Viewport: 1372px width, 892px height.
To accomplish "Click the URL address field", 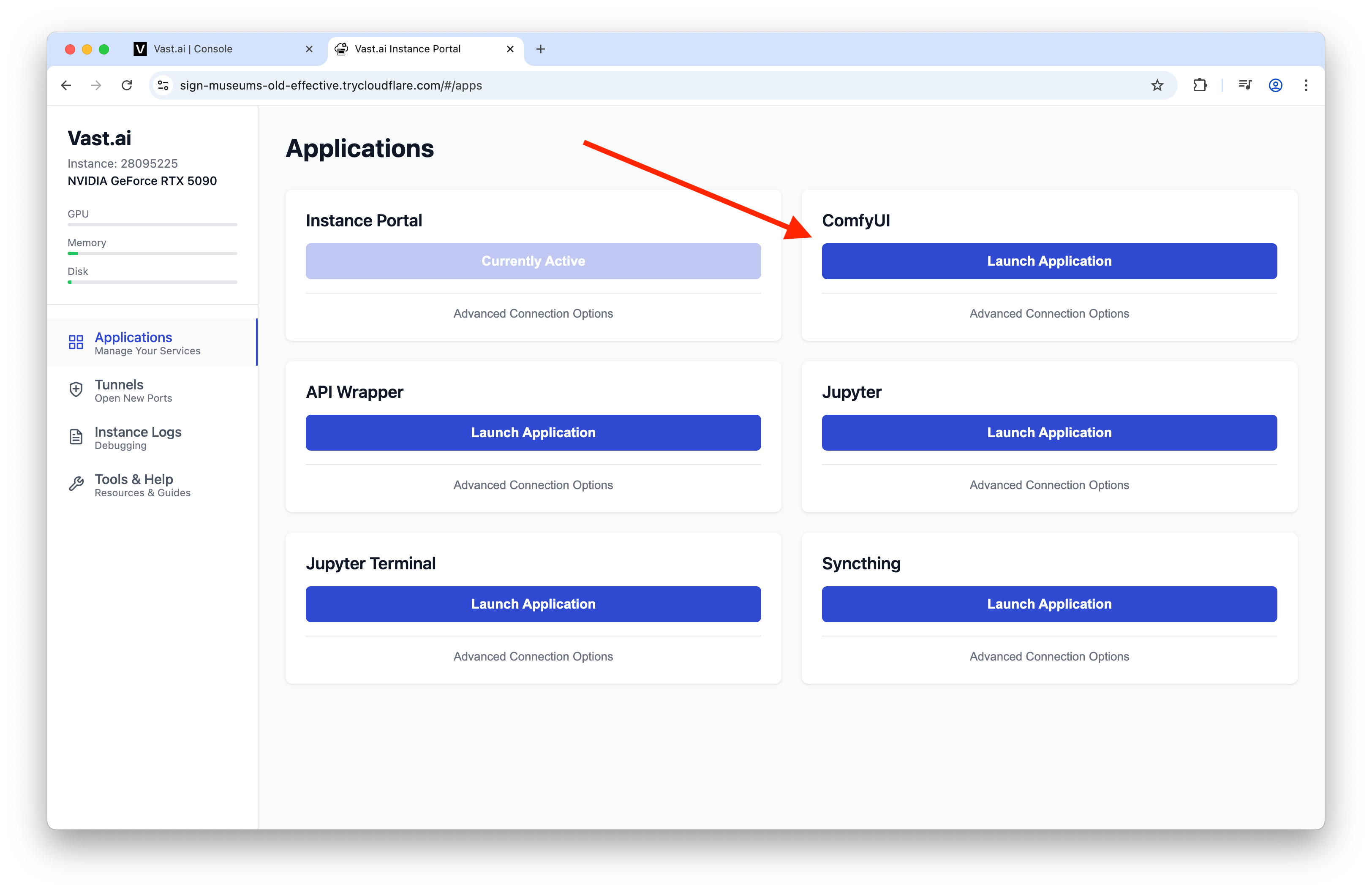I will 634,85.
